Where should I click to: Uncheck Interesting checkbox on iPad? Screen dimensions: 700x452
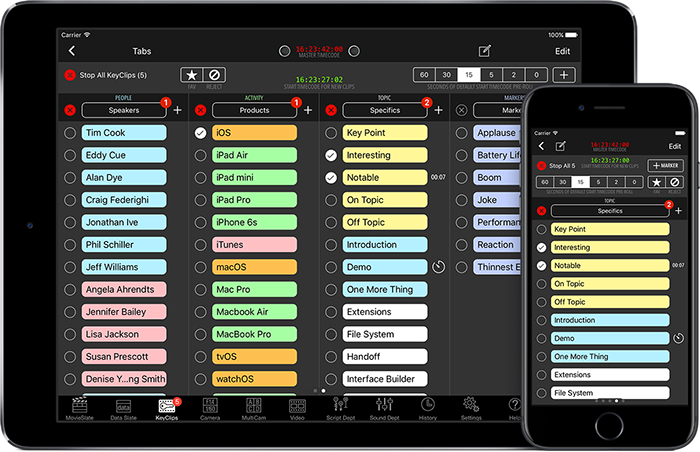pyautogui.click(x=331, y=155)
